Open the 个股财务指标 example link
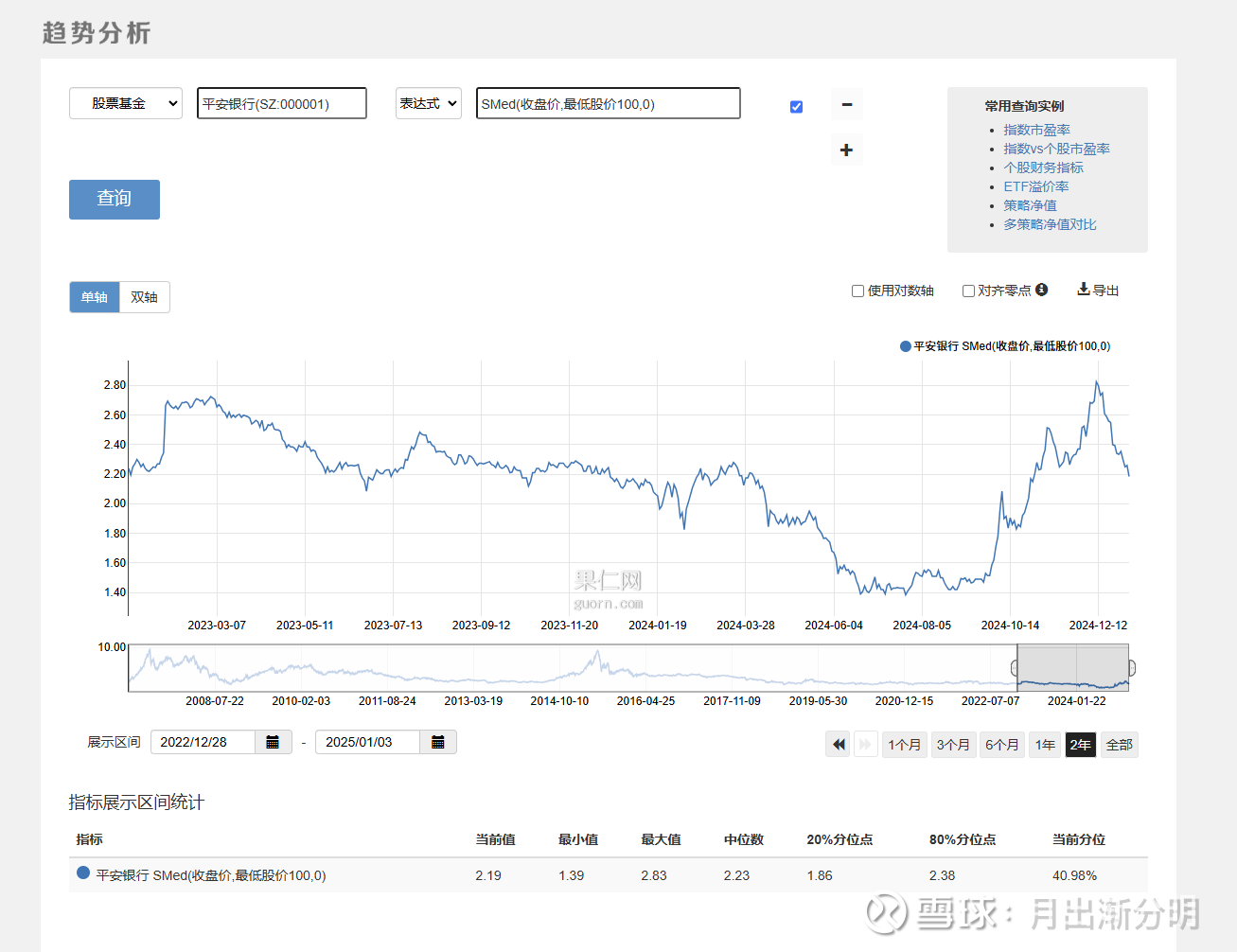This screenshot has width=1237, height=952. [x=1044, y=167]
